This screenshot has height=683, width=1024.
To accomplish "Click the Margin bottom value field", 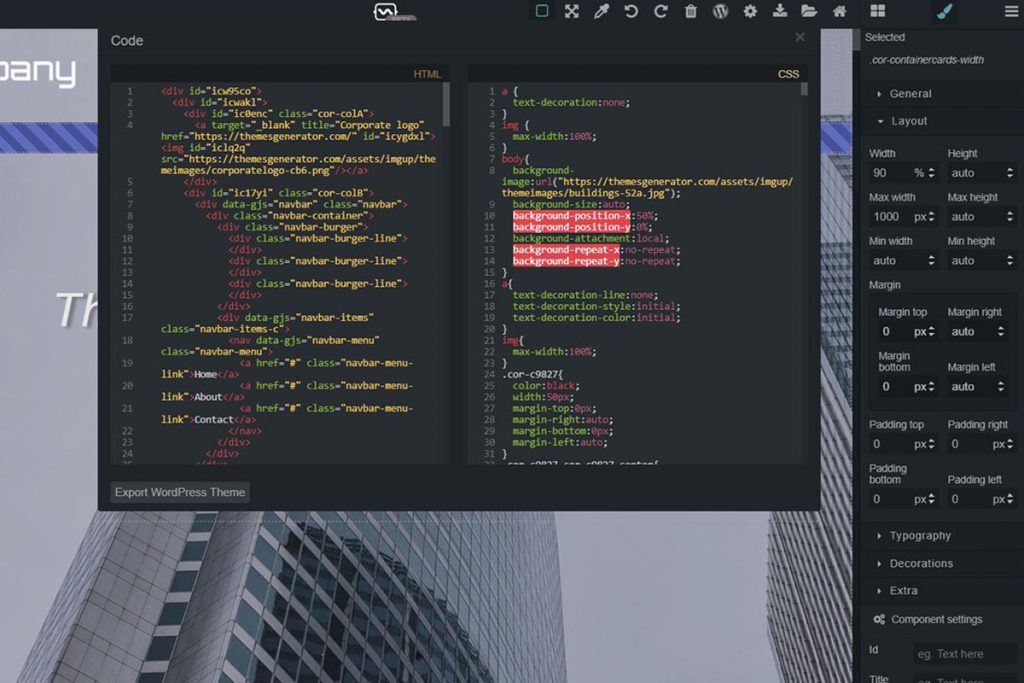I will (x=894, y=387).
